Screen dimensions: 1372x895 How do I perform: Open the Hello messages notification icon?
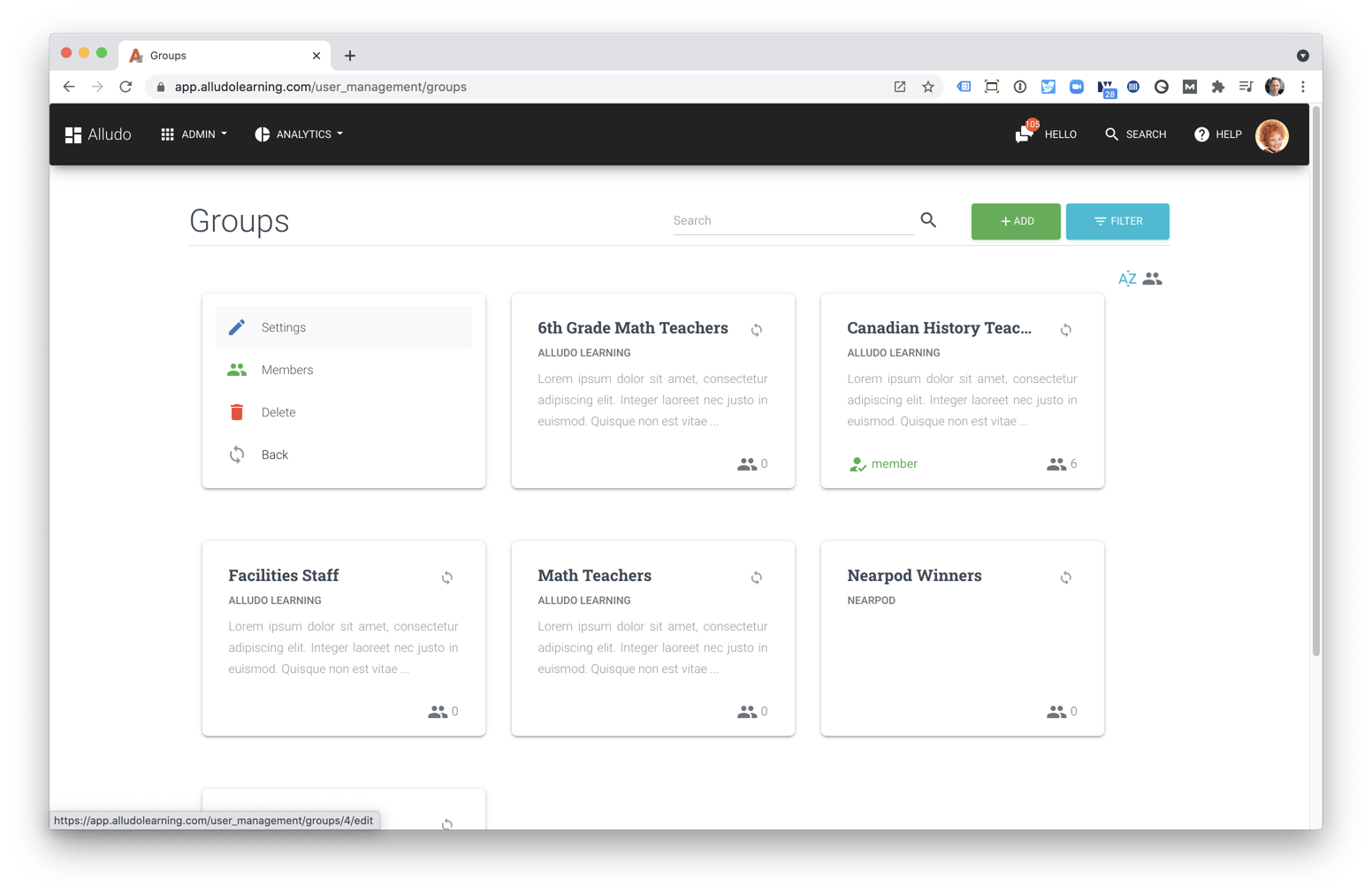click(1025, 134)
